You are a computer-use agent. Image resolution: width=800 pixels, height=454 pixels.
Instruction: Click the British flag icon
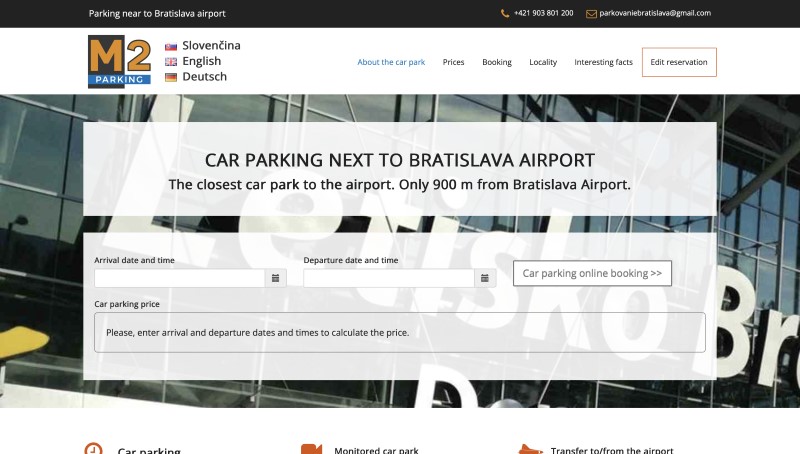(x=171, y=62)
